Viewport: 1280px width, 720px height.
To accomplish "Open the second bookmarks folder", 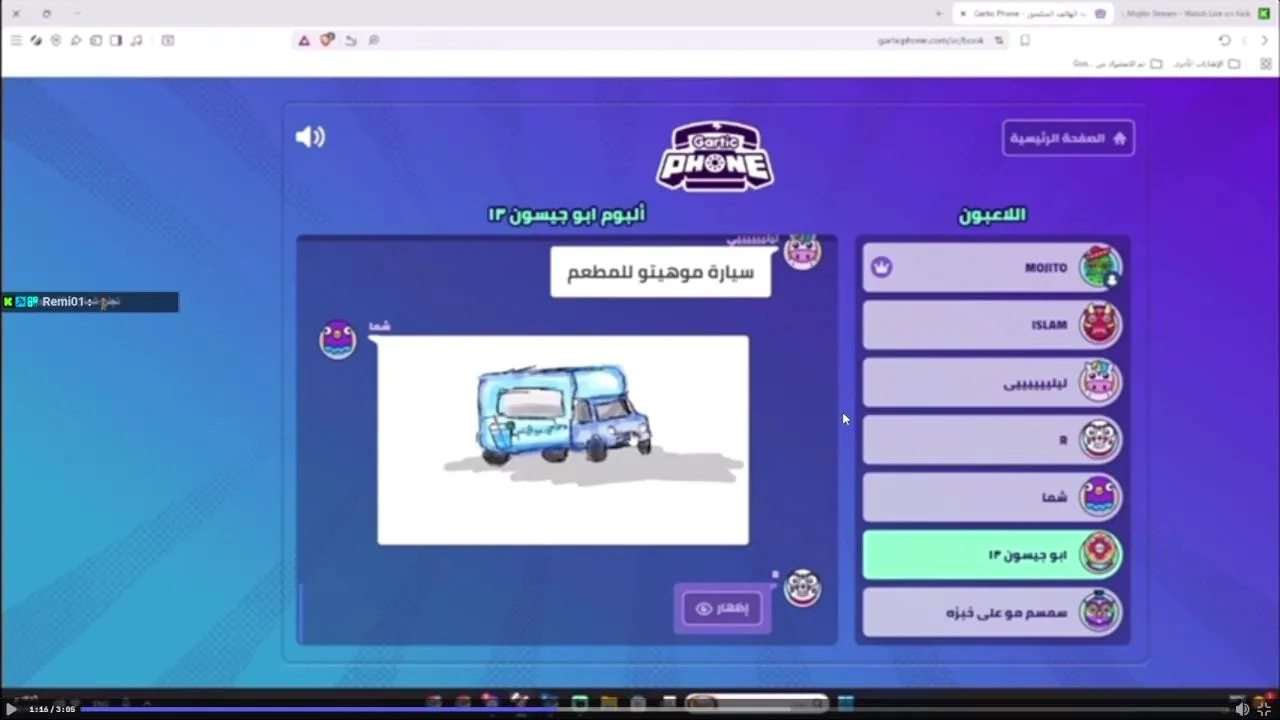I will (x=1118, y=63).
